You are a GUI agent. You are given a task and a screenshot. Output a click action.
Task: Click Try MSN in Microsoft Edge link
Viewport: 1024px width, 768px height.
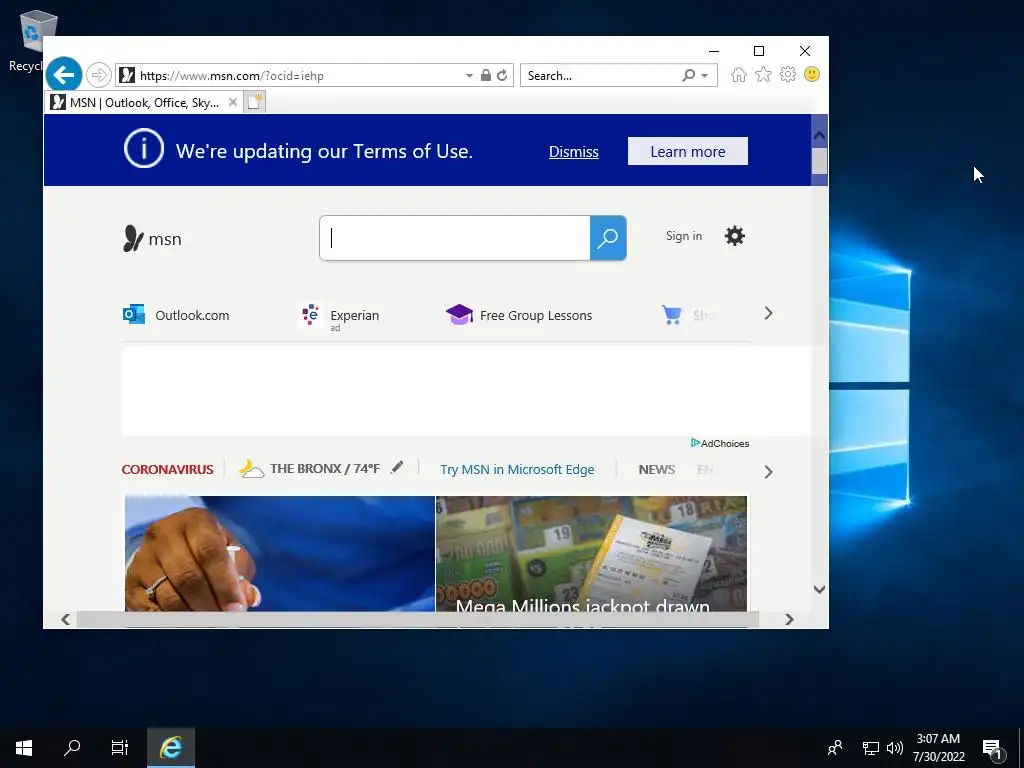pos(517,470)
